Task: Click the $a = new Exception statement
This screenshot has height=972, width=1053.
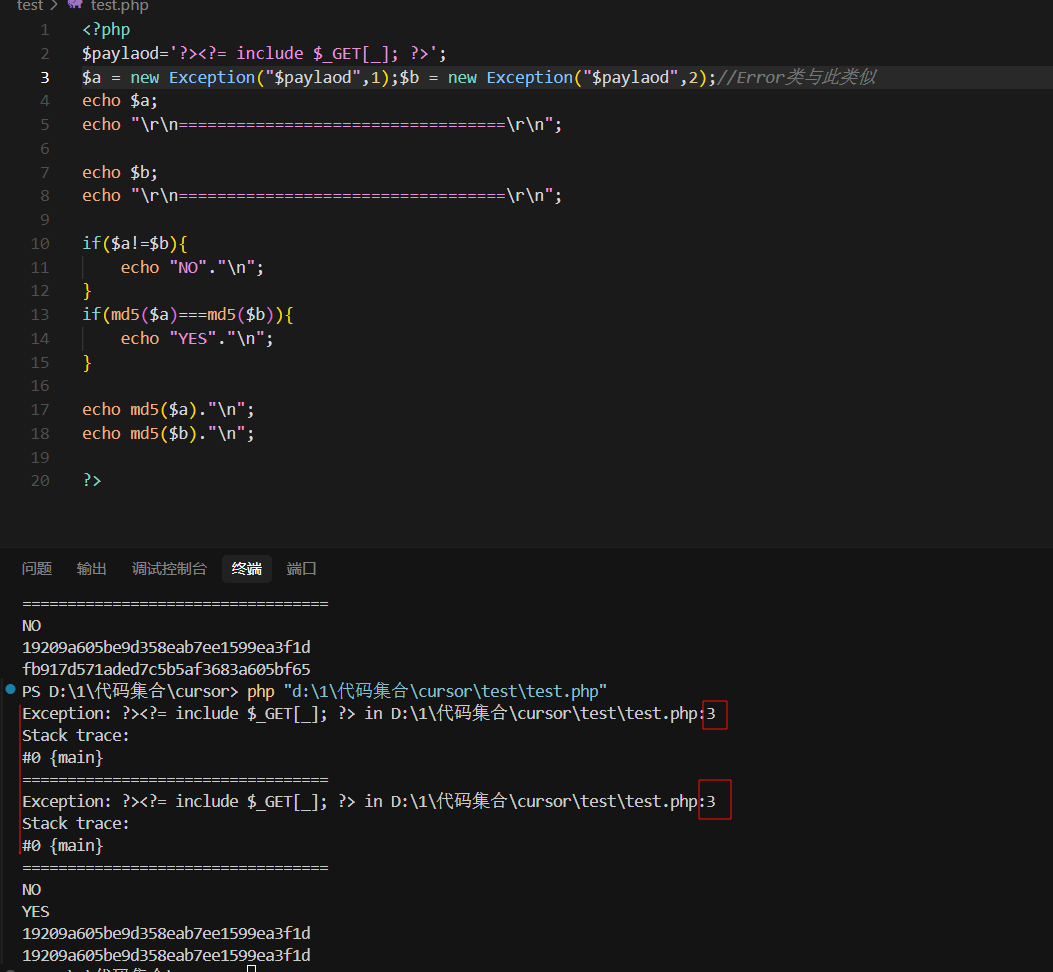Action: coord(240,77)
